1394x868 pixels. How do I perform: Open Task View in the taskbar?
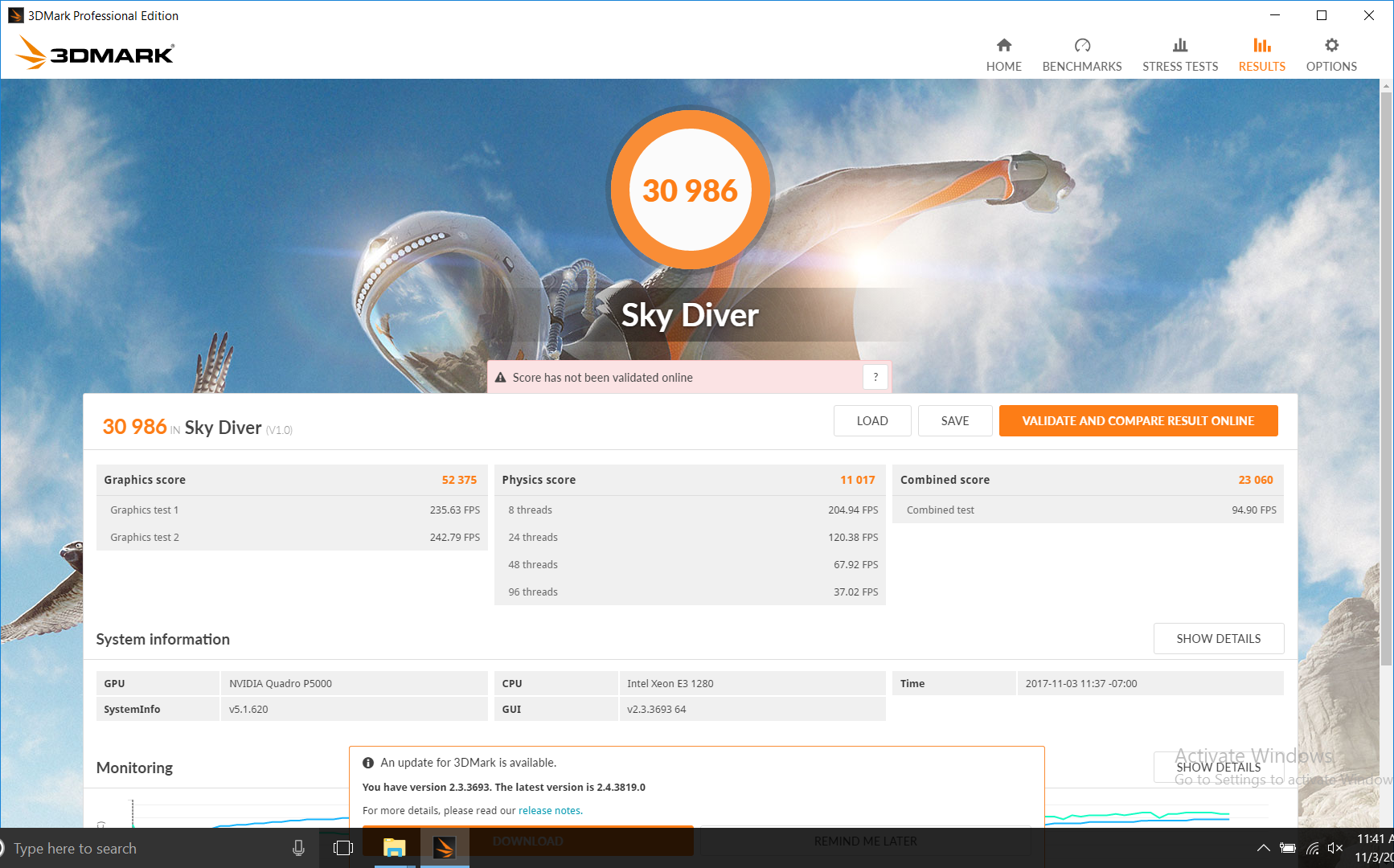pos(343,848)
